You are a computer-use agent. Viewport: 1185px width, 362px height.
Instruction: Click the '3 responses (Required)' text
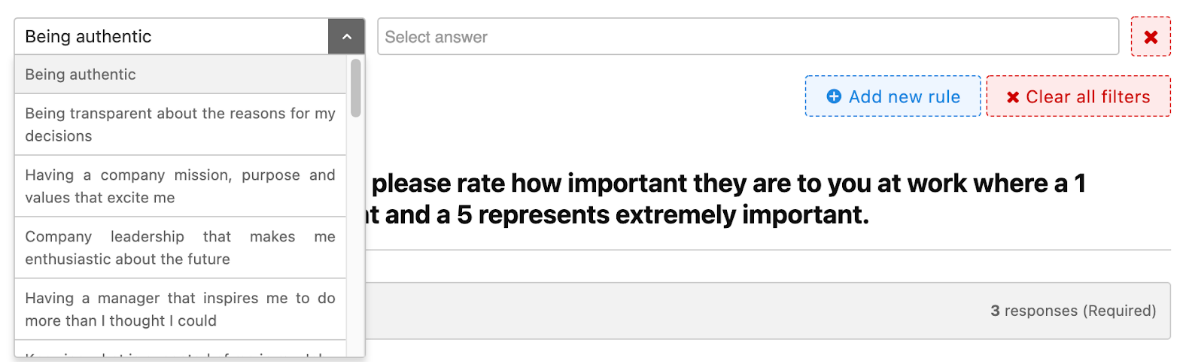(x=1073, y=311)
